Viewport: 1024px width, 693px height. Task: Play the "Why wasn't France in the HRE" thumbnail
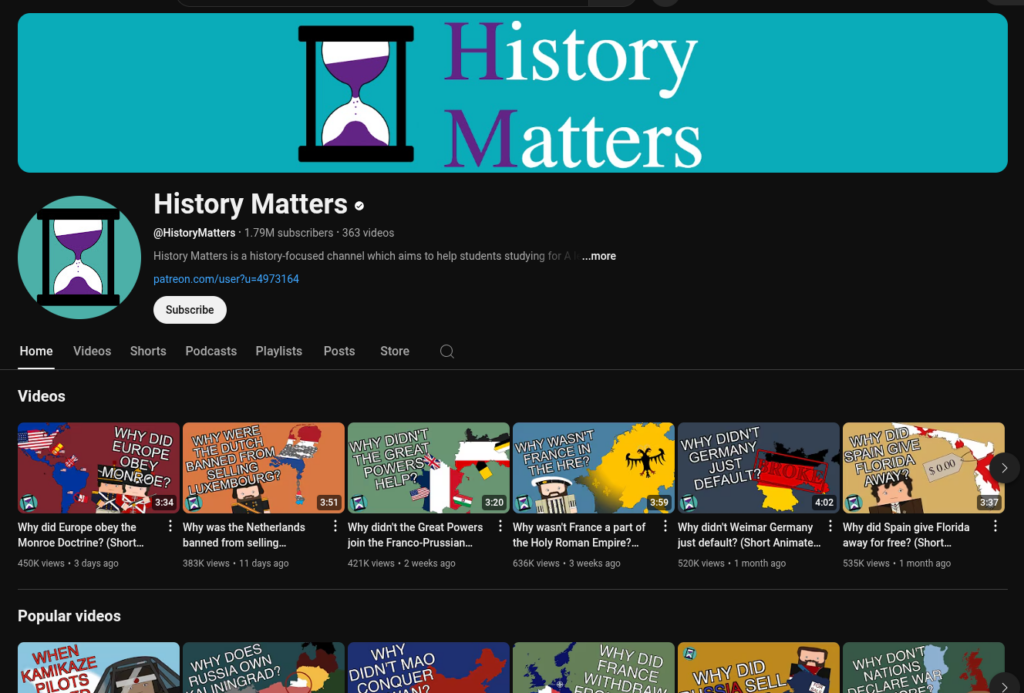[x=594, y=468]
